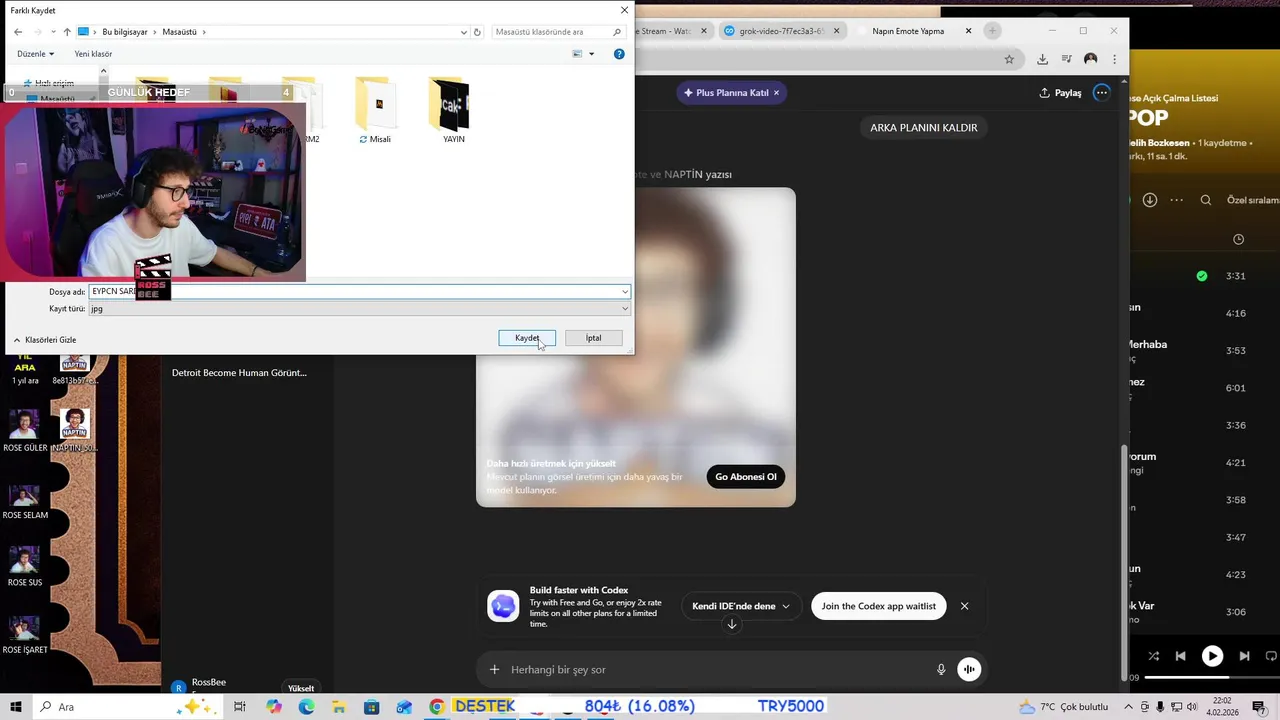
Task: Open the ROSE GÜLER desktop icon
Action: click(x=25, y=430)
